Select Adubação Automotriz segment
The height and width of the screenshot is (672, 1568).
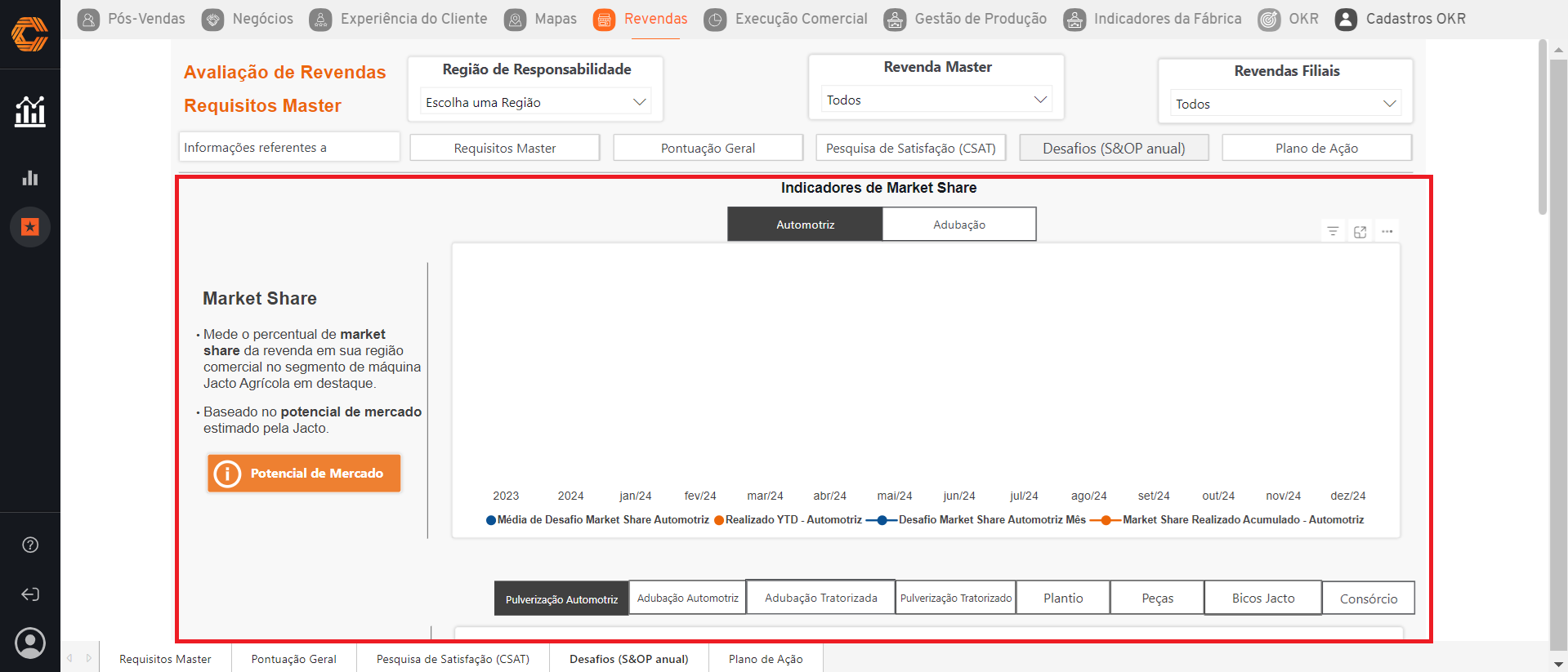pos(687,598)
